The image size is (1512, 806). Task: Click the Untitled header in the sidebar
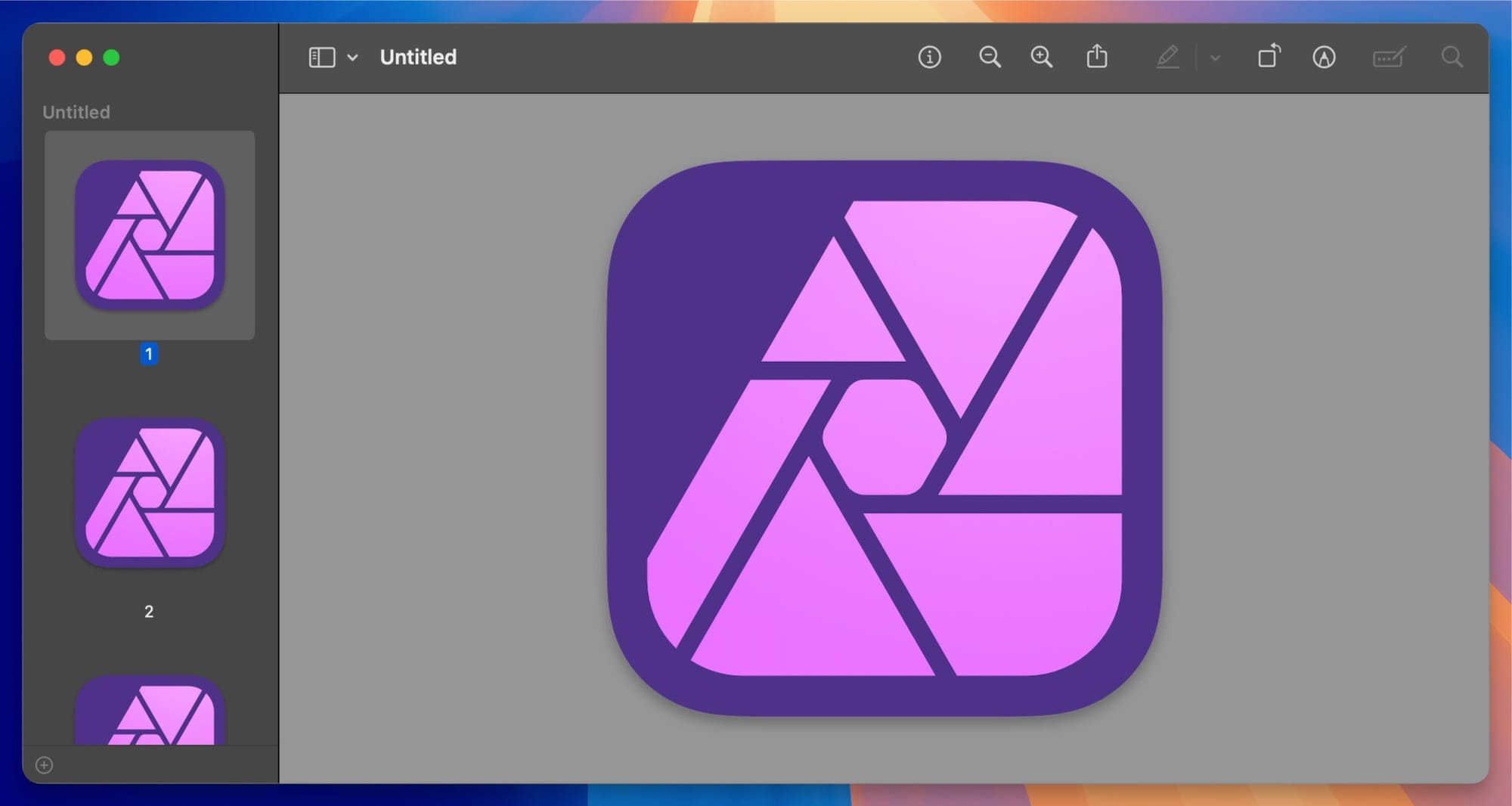point(76,112)
